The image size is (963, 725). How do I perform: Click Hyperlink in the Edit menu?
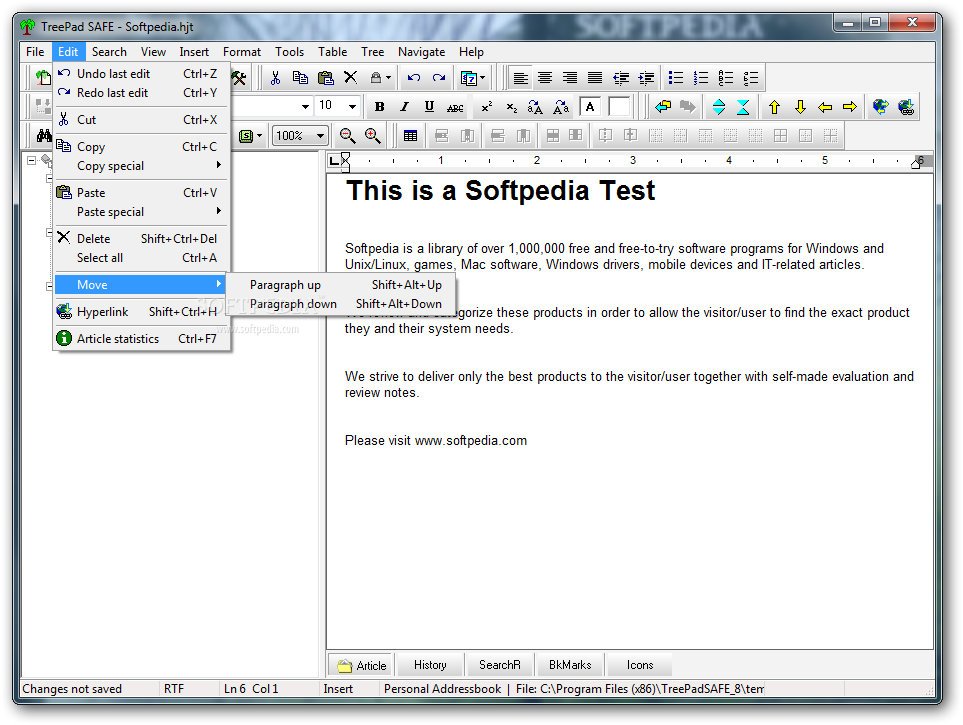pos(141,312)
